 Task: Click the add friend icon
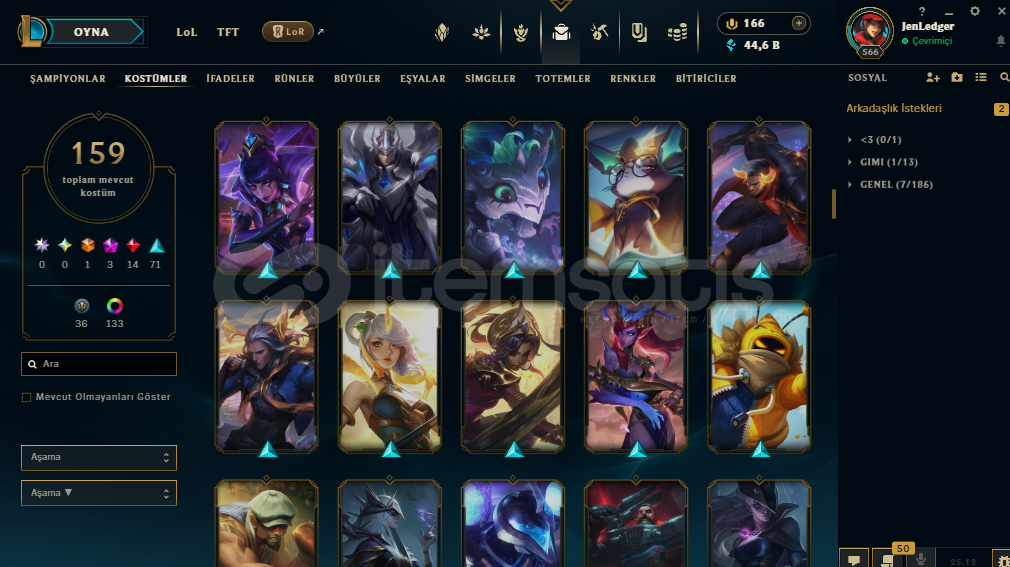point(932,77)
